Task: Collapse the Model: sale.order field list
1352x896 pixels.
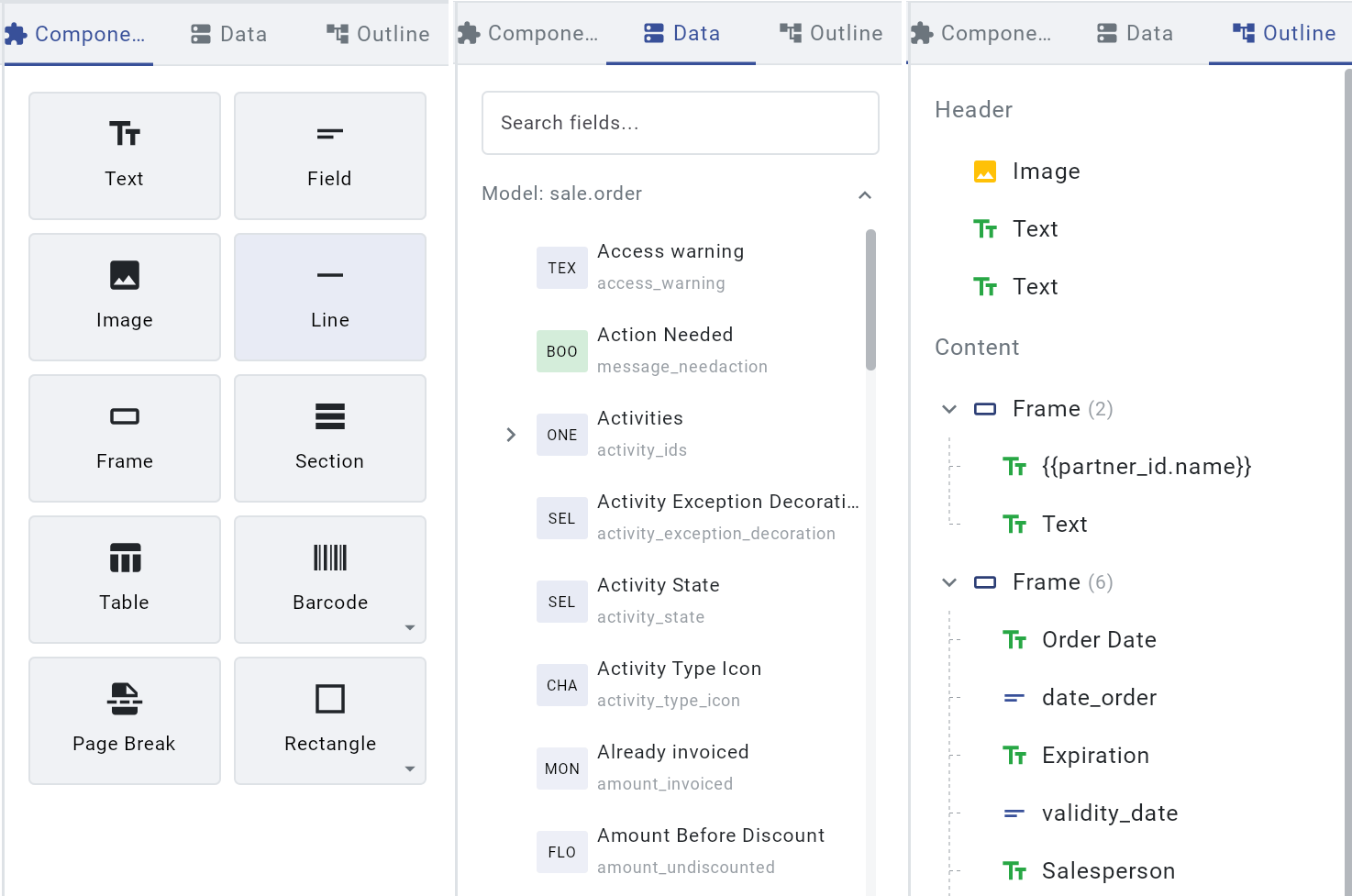Action: (x=863, y=195)
